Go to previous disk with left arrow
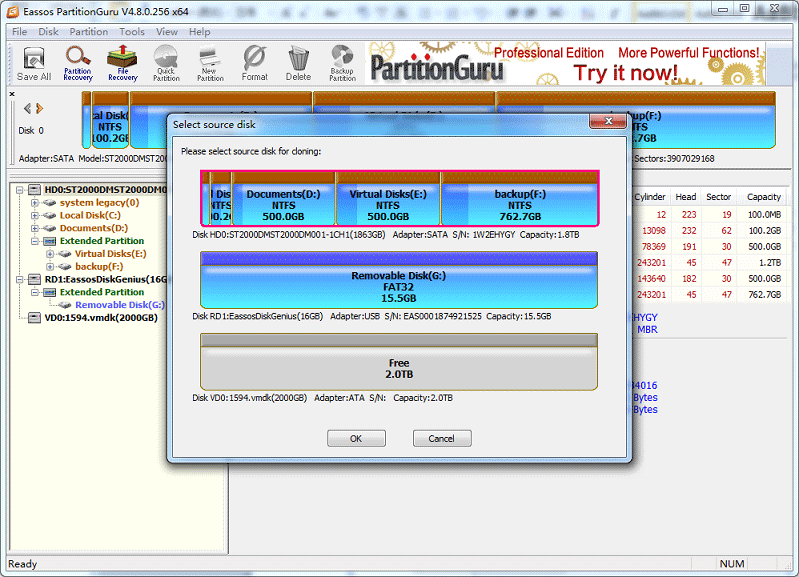 [27, 108]
